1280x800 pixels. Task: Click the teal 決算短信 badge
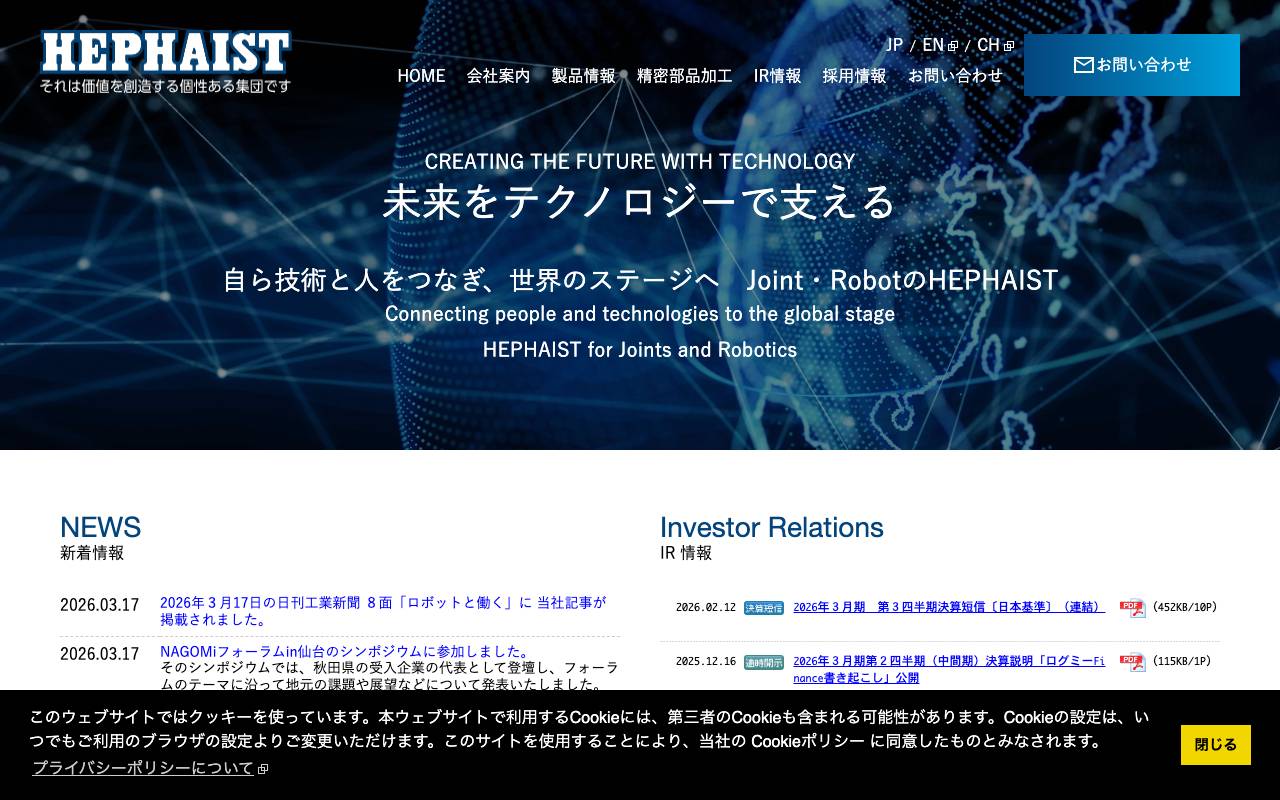click(764, 607)
